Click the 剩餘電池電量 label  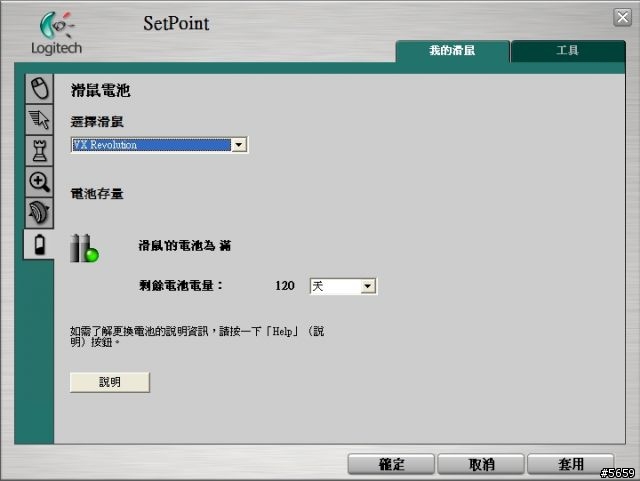(181, 285)
